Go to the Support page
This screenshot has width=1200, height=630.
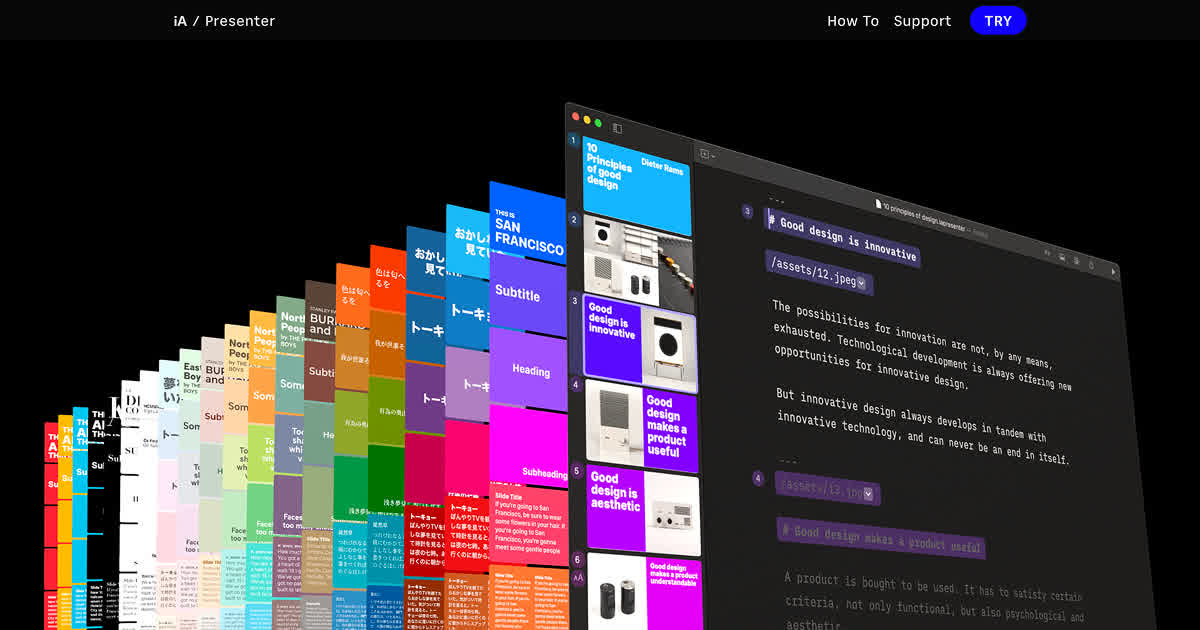click(922, 21)
